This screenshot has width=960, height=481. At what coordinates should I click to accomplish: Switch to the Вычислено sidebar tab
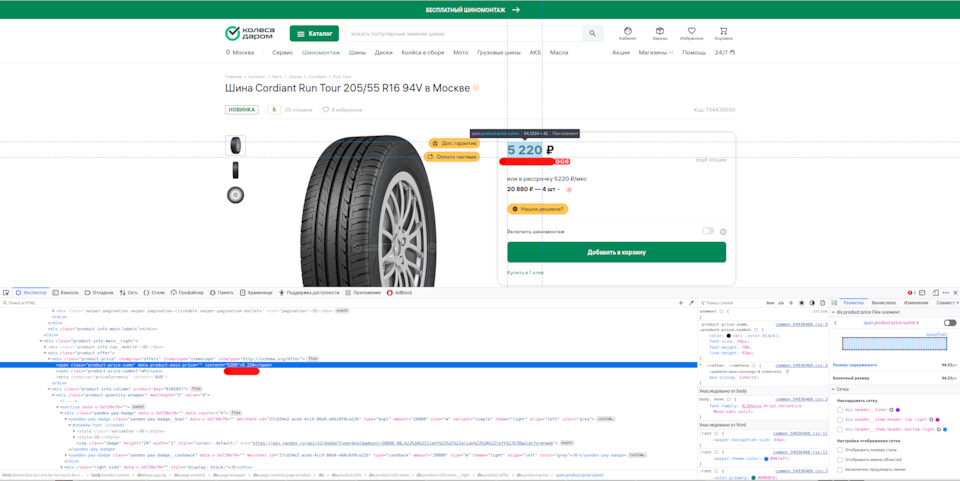pos(883,303)
